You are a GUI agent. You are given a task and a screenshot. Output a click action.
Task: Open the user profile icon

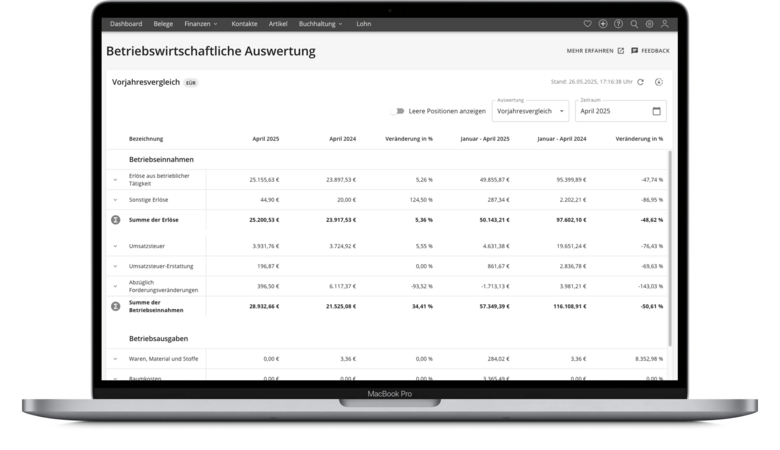click(x=665, y=23)
